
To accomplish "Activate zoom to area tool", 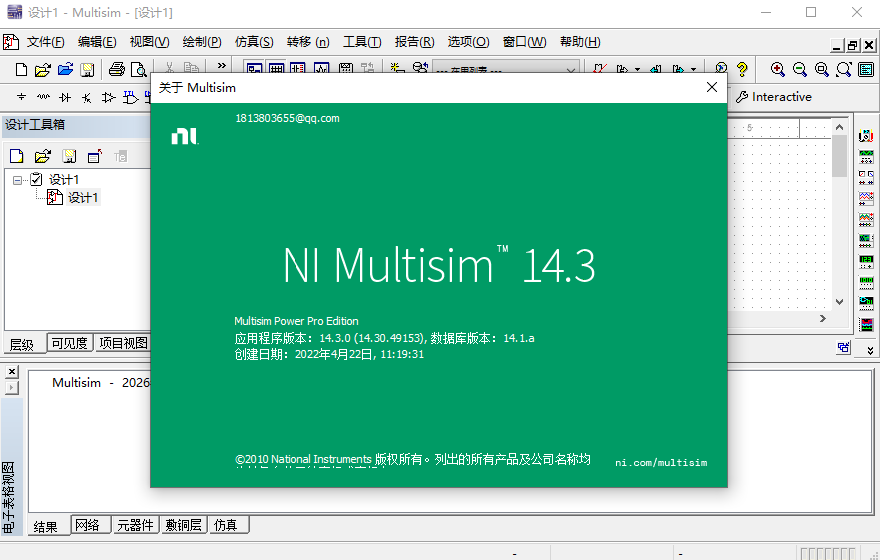I will (822, 69).
